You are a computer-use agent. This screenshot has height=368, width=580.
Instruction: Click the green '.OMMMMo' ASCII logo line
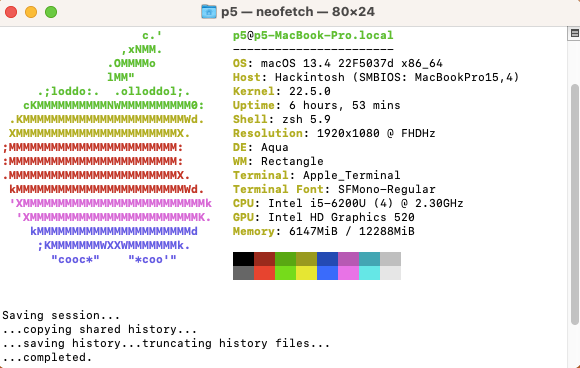point(131,64)
